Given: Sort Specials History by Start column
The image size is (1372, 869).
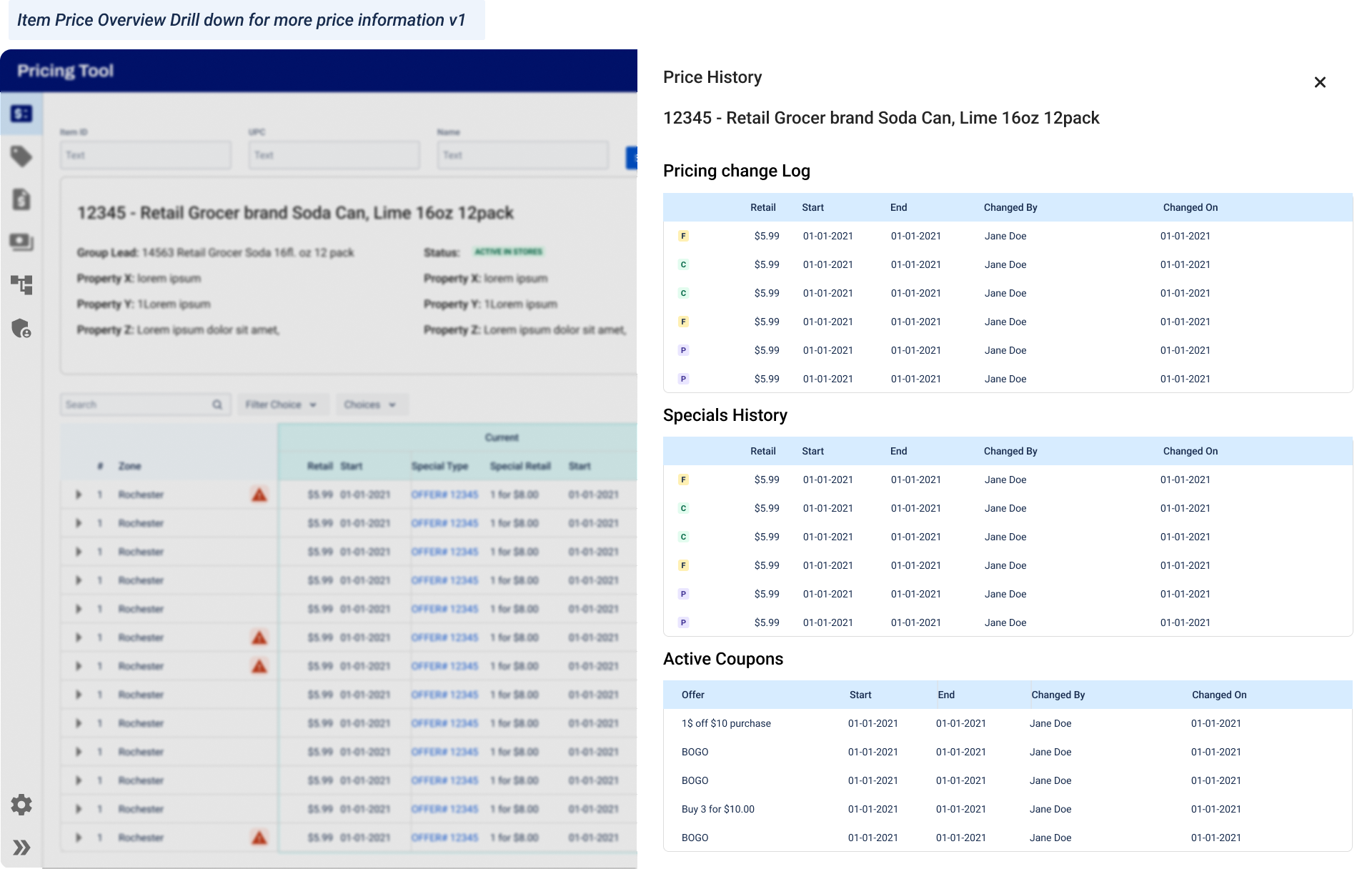Looking at the screenshot, I should [x=812, y=451].
